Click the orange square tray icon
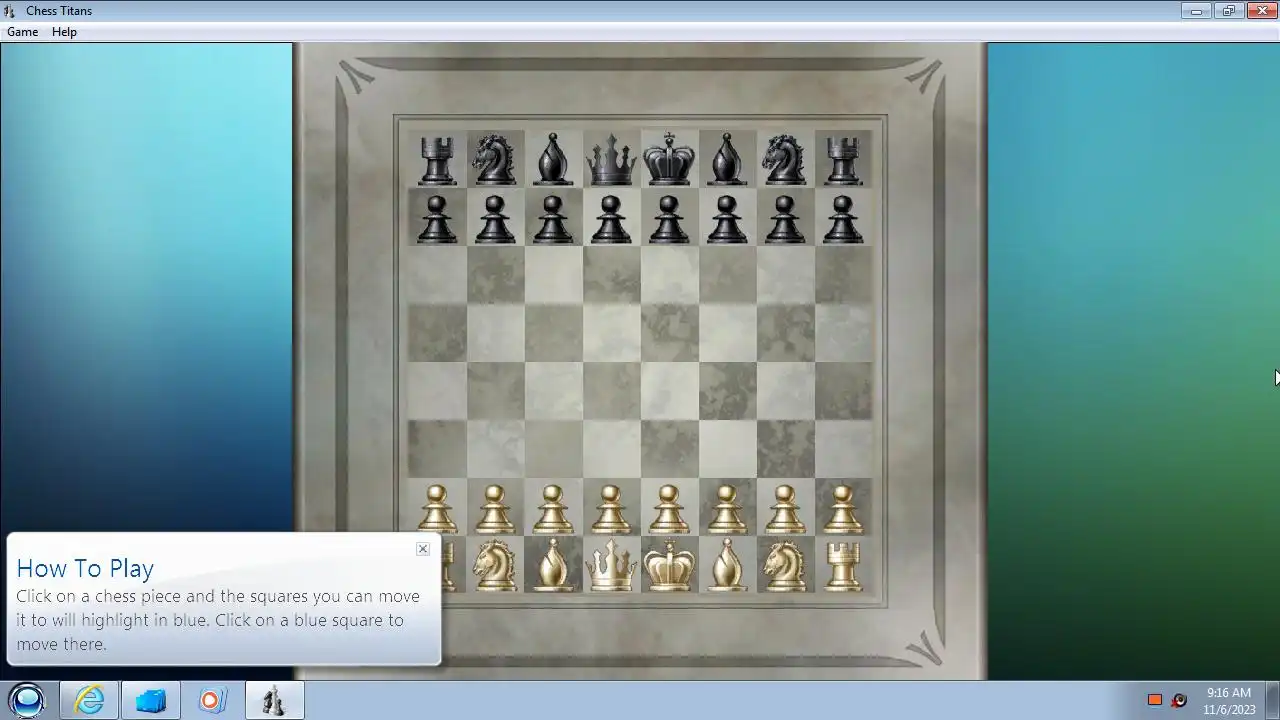The height and width of the screenshot is (720, 1280). coord(1155,700)
